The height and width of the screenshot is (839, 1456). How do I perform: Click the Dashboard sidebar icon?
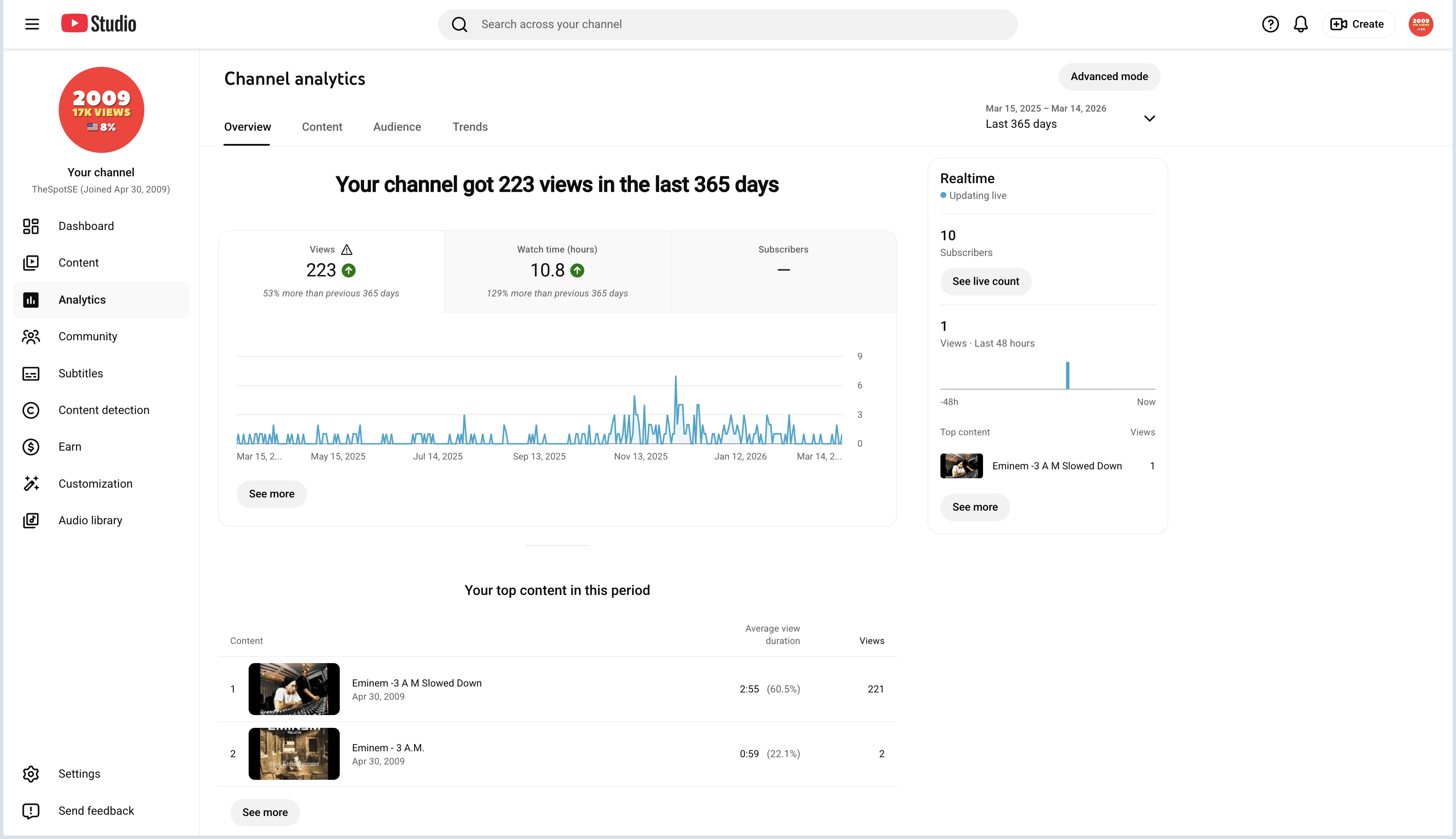point(31,226)
